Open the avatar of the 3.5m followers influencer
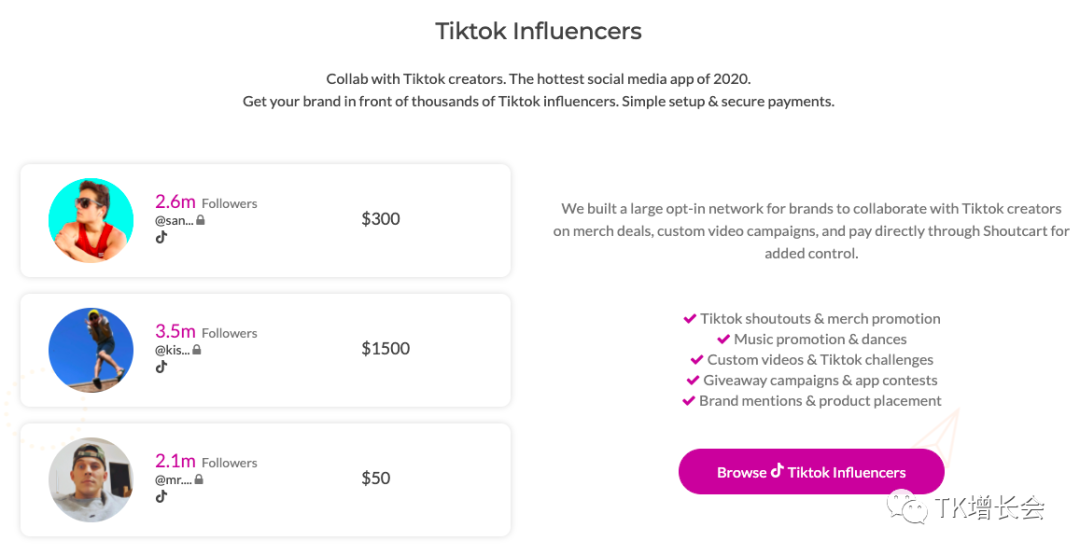 91,350
